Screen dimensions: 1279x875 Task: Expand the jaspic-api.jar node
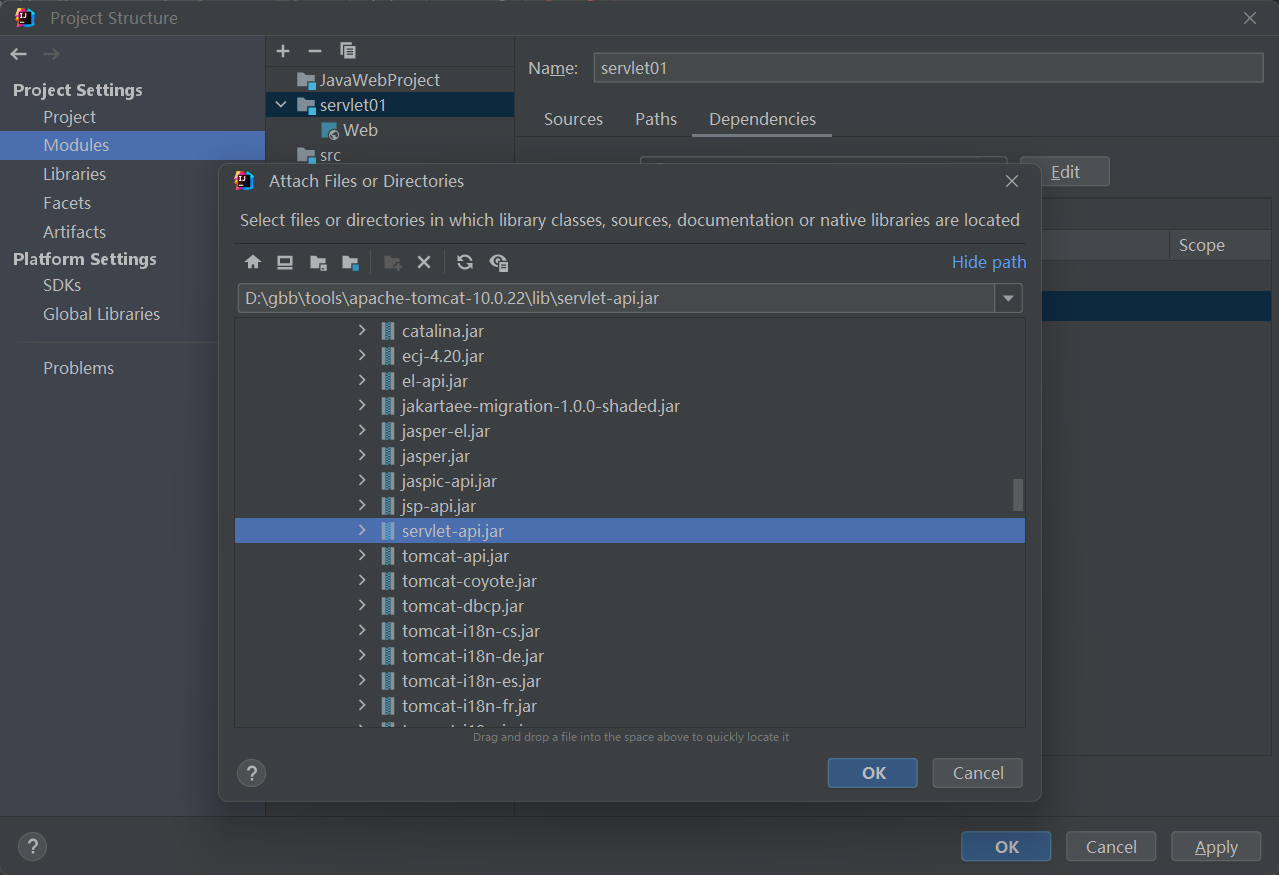[362, 481]
